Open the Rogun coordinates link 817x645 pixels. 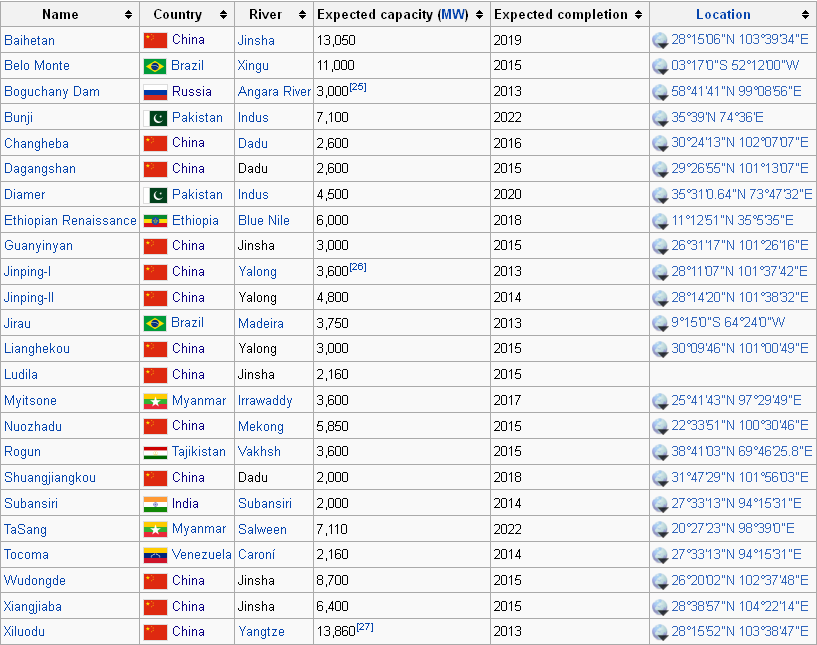(741, 452)
